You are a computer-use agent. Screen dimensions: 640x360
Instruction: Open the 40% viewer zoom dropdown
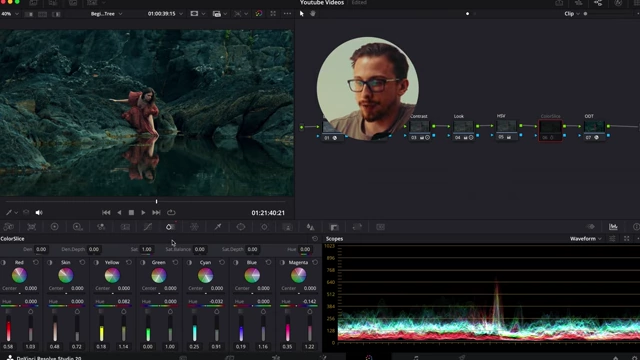(9, 13)
